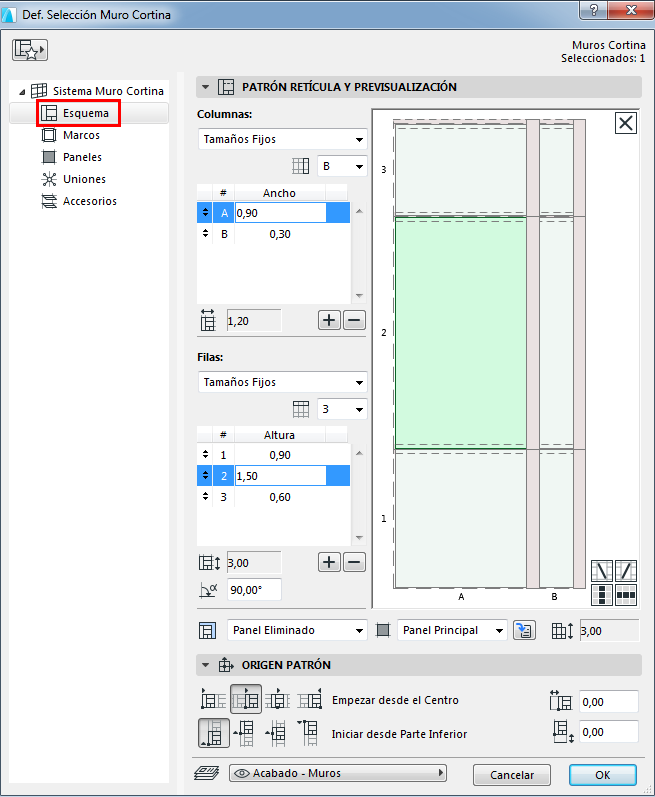
Task: Click the column A reorder handle arrows
Action: pos(205,212)
